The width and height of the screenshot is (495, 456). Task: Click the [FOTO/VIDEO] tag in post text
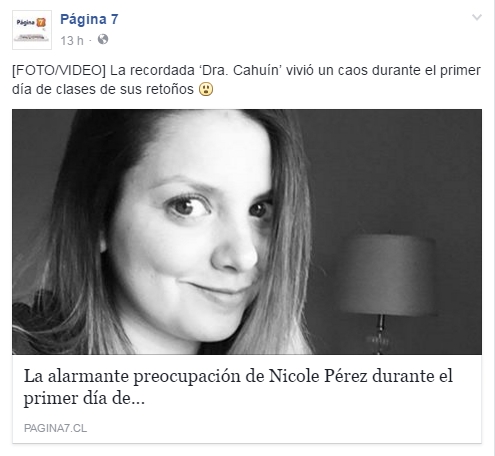[x=59, y=71]
